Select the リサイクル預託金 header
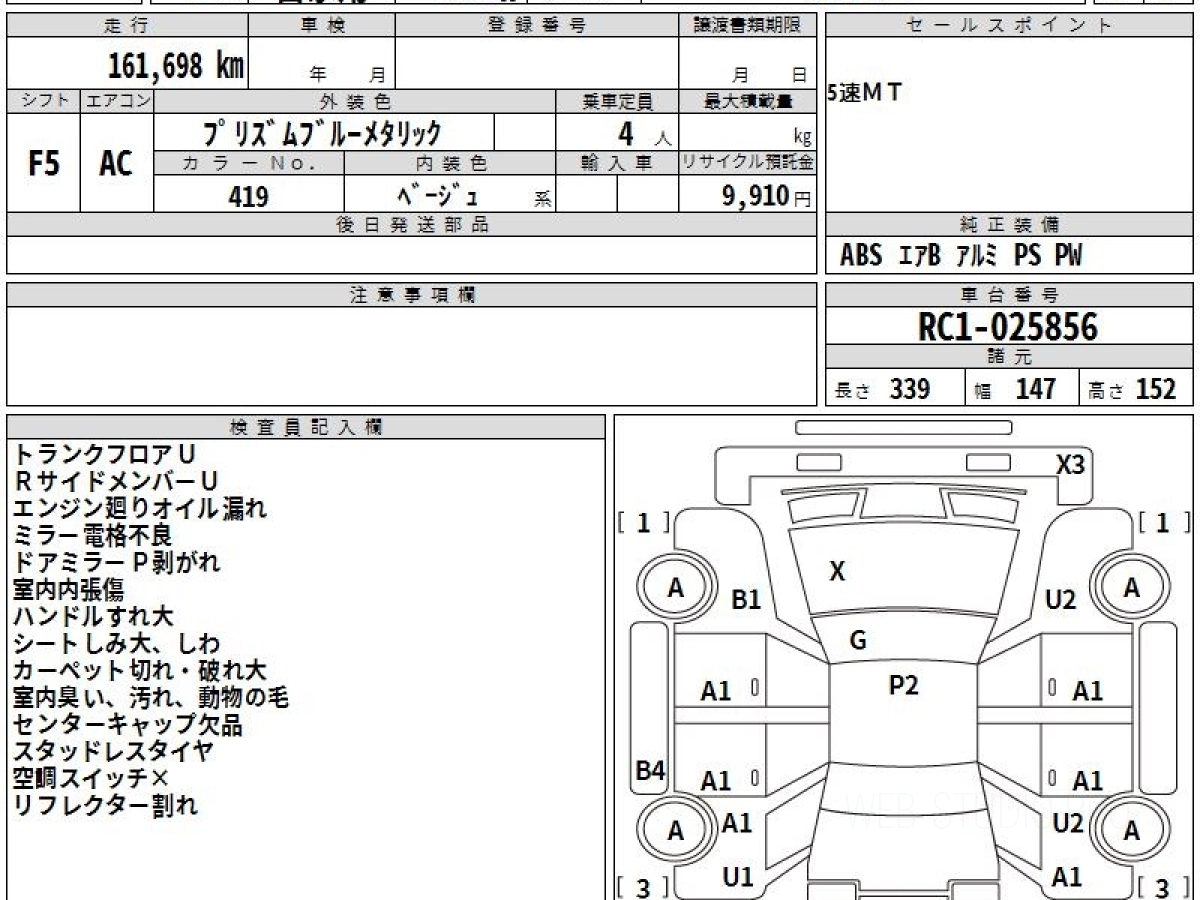 748,163
